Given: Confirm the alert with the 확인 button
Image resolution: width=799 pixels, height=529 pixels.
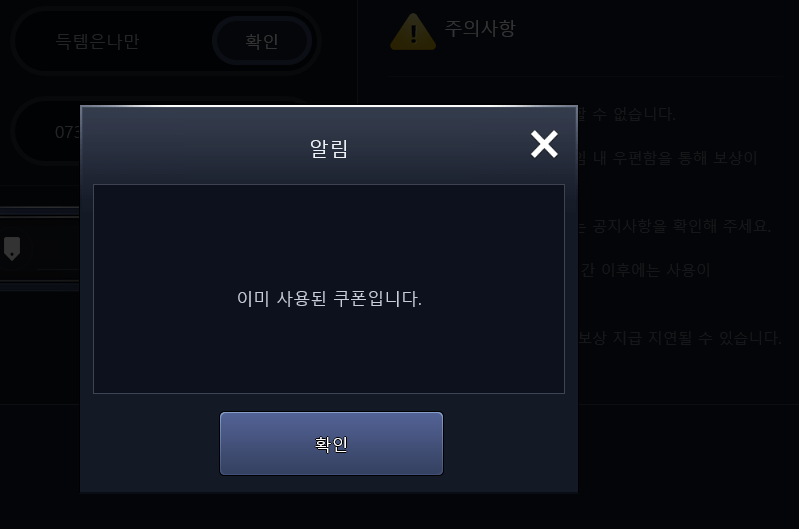Looking at the screenshot, I should pos(331,443).
